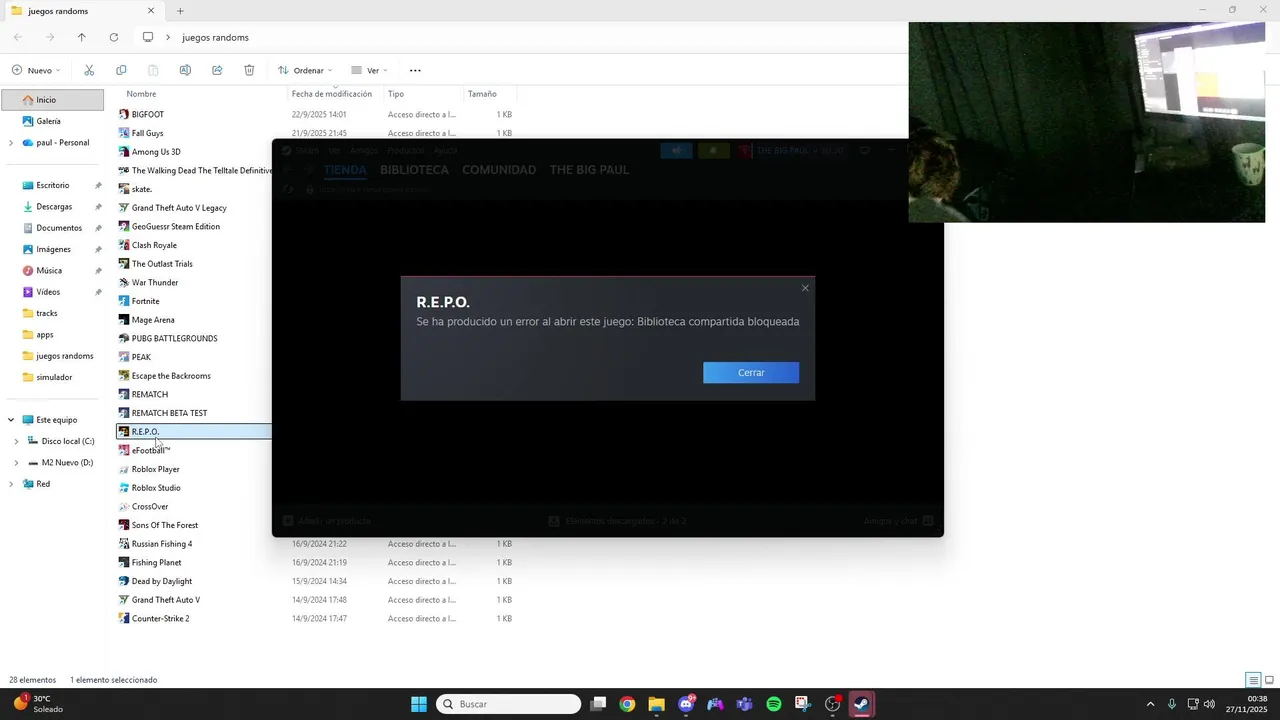Open the Ordenar sort dropdown
1280x720 pixels.
click(x=305, y=70)
